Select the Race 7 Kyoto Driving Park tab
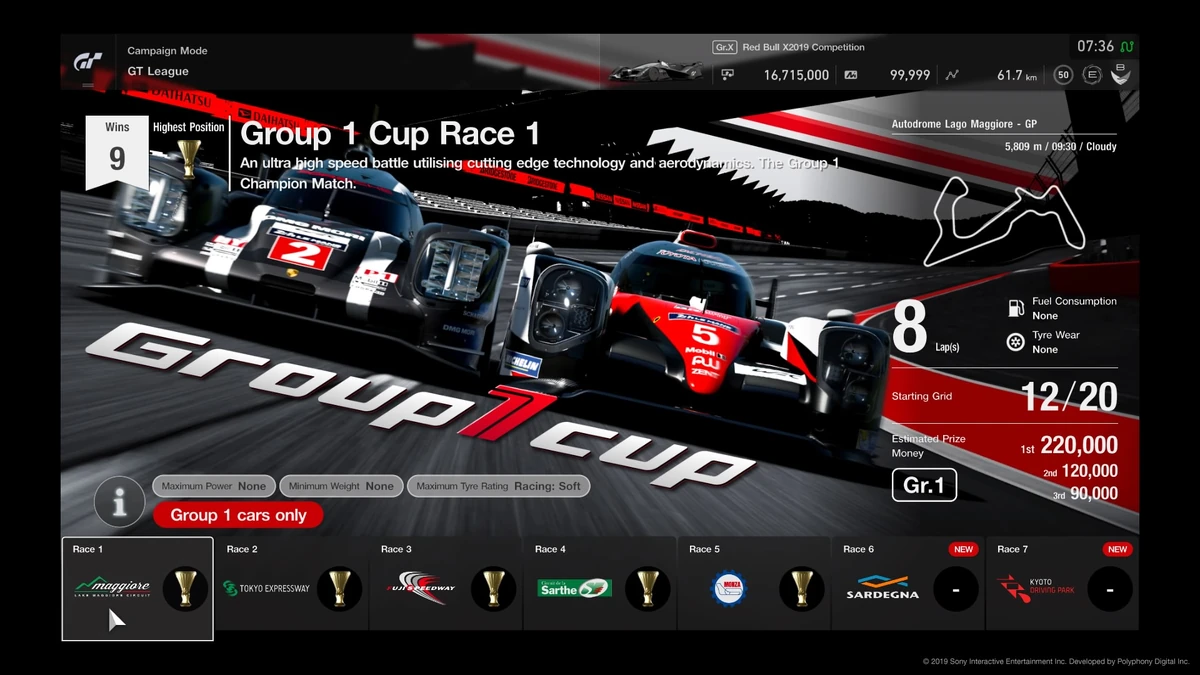This screenshot has width=1200, height=675. (x=1062, y=589)
